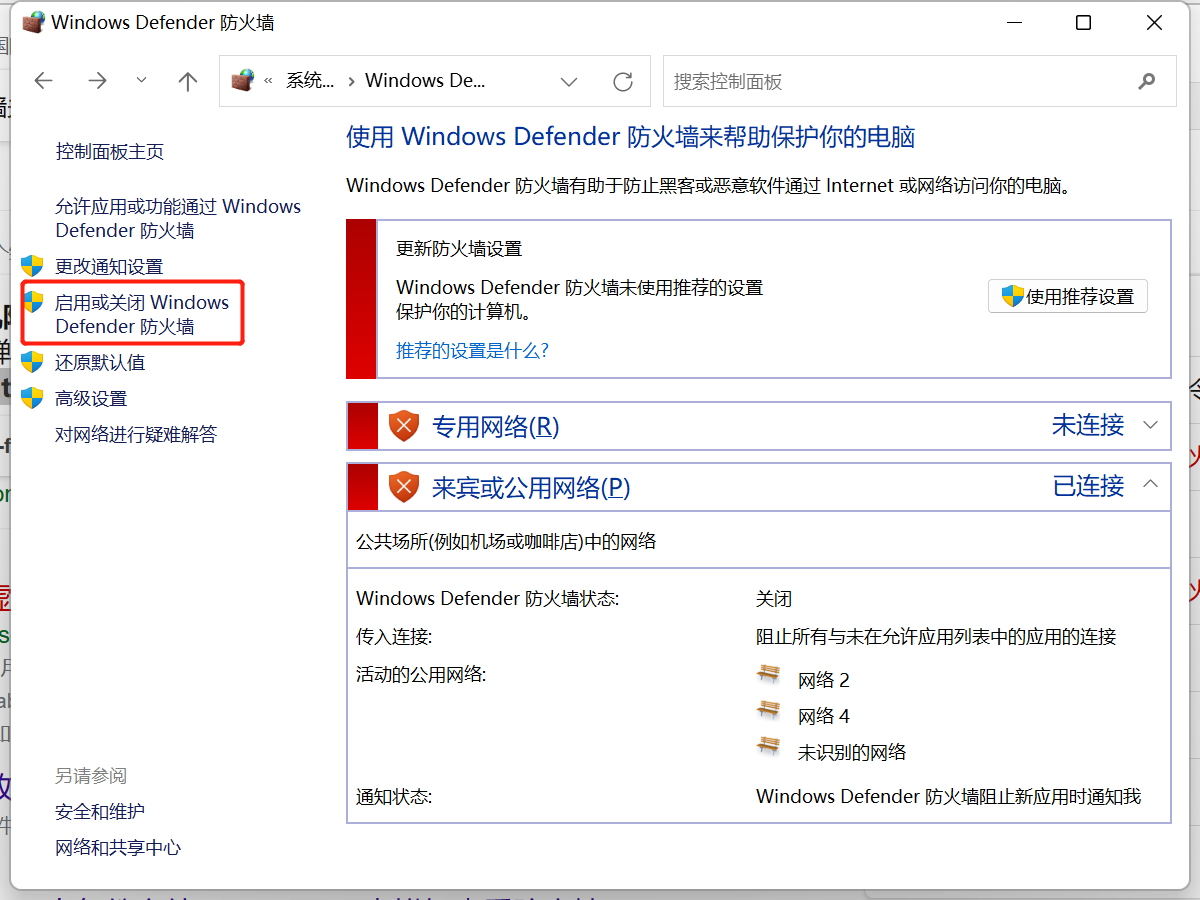This screenshot has width=1200, height=900.
Task: Click the breadcrumb overflow chevrons
Action: [x=268, y=81]
